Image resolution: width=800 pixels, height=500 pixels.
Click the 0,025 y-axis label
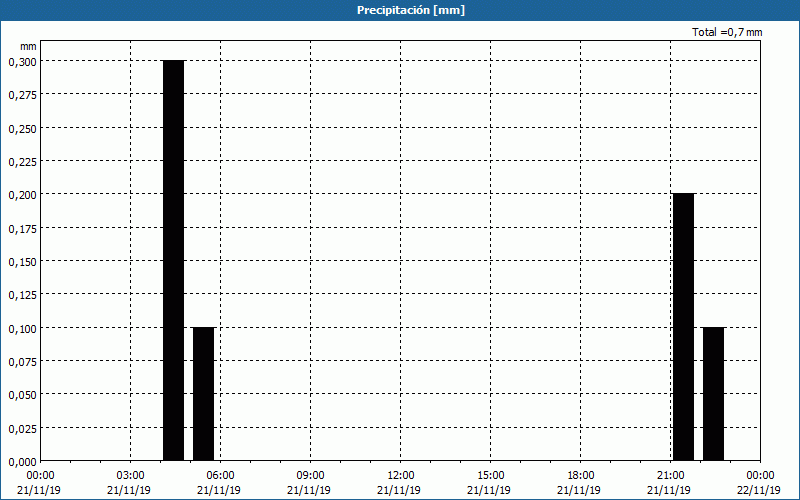[x=22, y=429]
